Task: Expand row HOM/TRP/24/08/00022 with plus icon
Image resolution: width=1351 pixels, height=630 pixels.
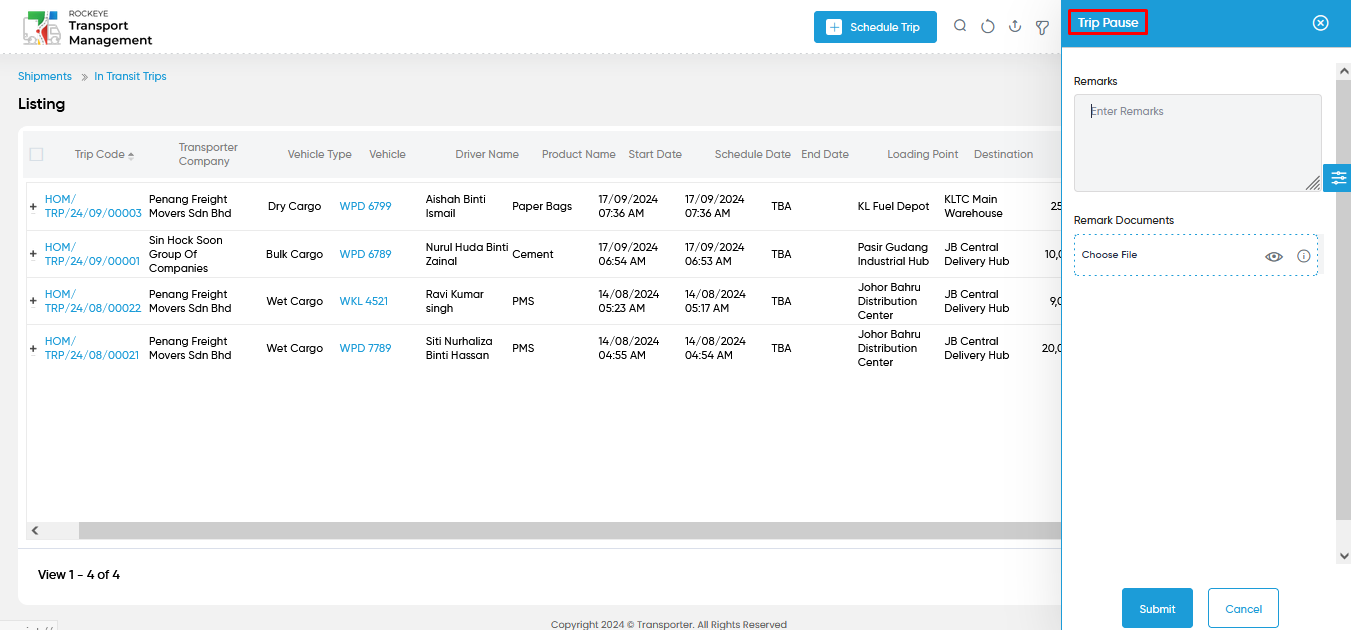Action: pos(33,301)
